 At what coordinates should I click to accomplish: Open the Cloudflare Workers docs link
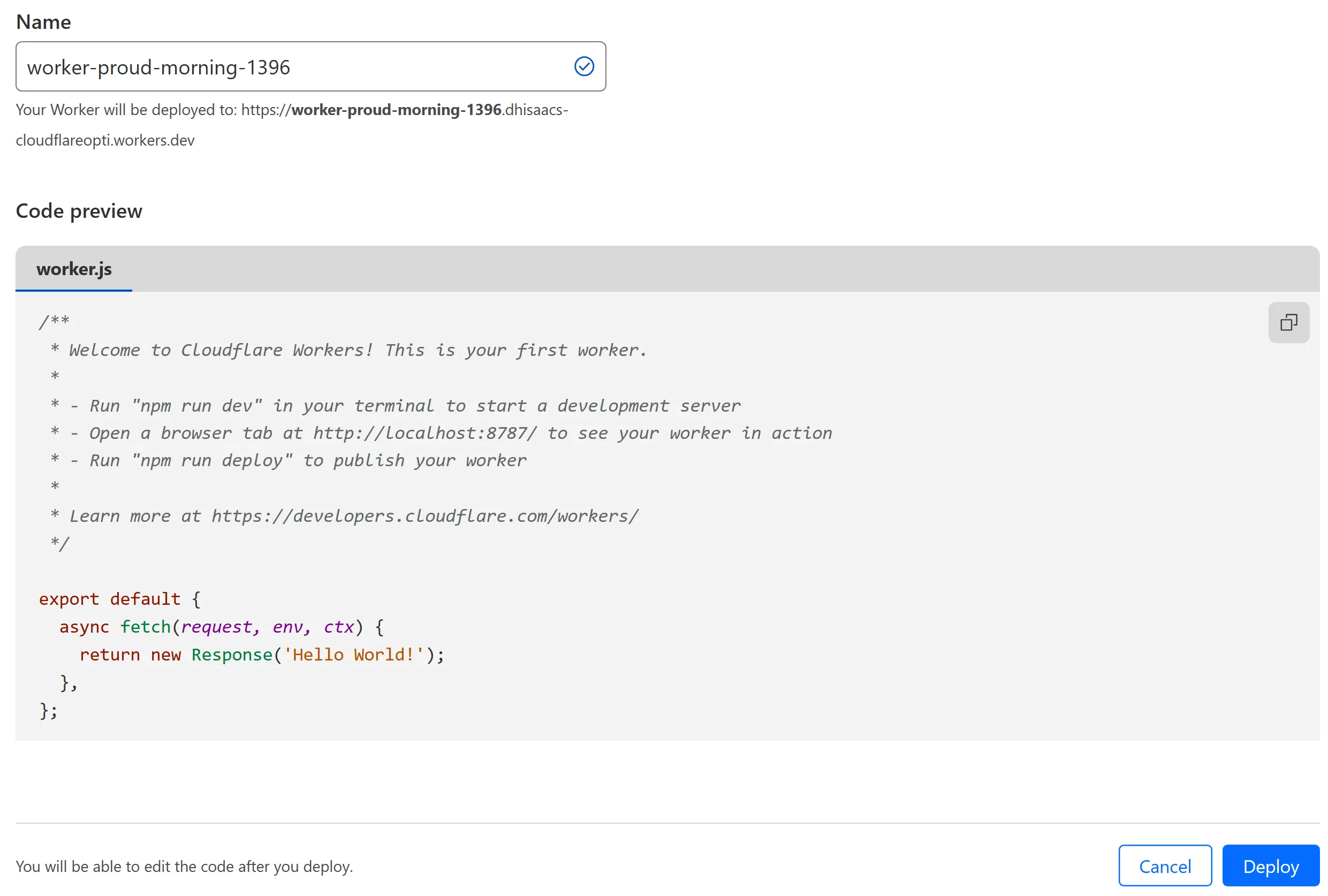pos(425,515)
